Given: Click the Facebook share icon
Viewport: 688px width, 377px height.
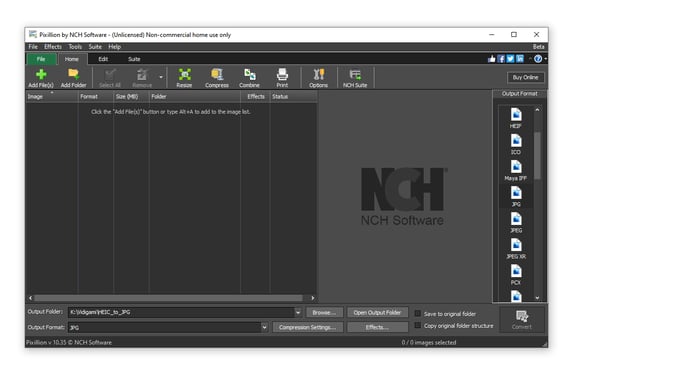Looking at the screenshot, I should [x=501, y=59].
